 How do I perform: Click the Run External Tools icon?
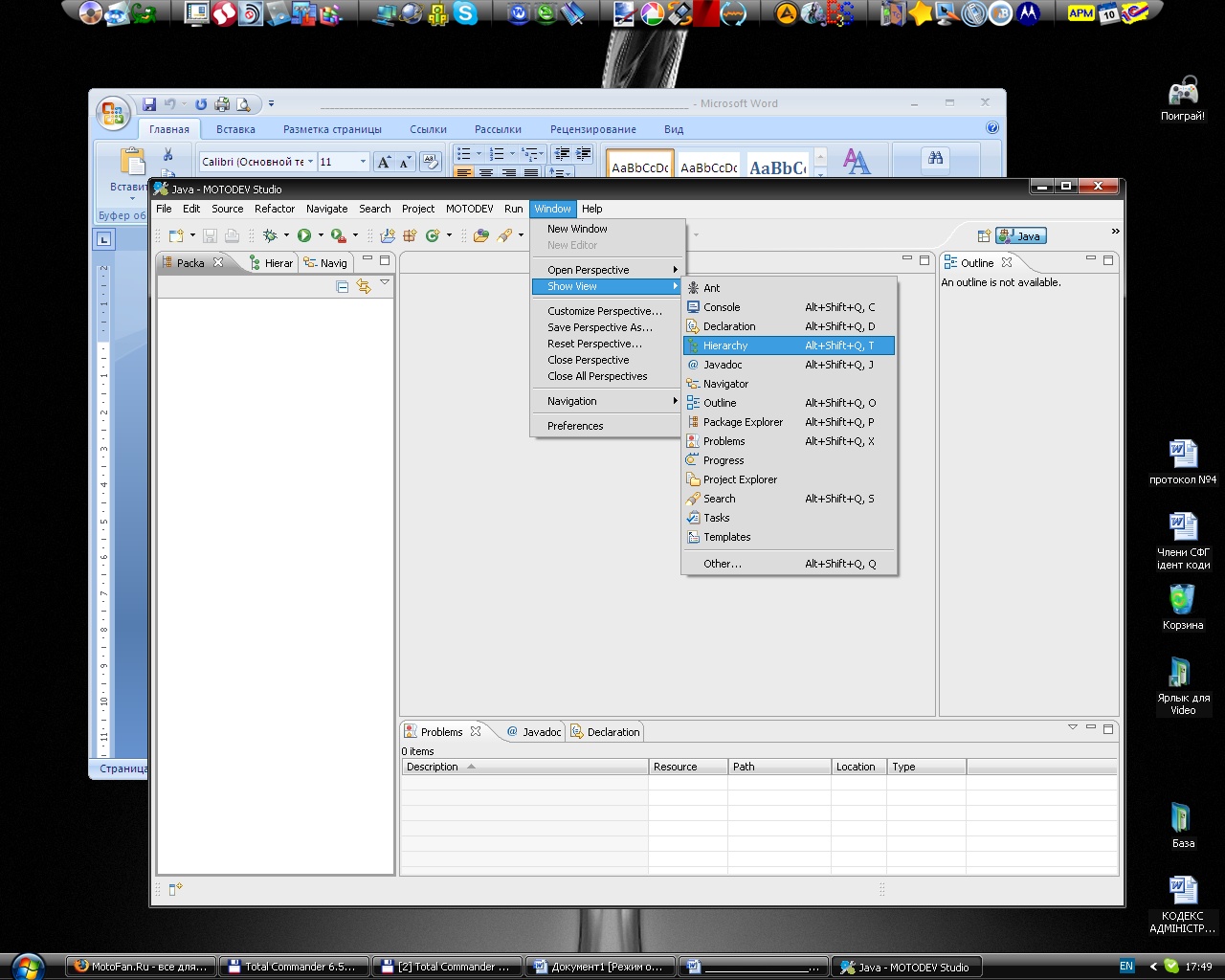pos(338,235)
